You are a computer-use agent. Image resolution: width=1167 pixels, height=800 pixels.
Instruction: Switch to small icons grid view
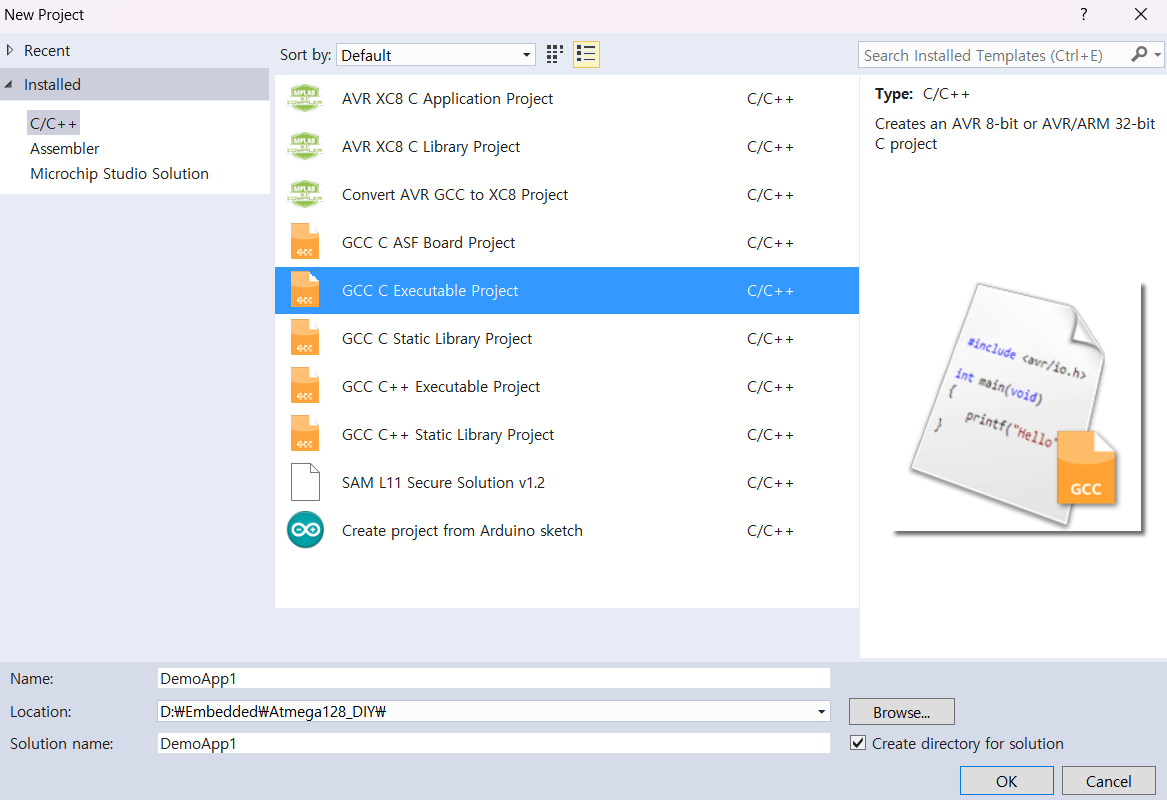(x=554, y=54)
